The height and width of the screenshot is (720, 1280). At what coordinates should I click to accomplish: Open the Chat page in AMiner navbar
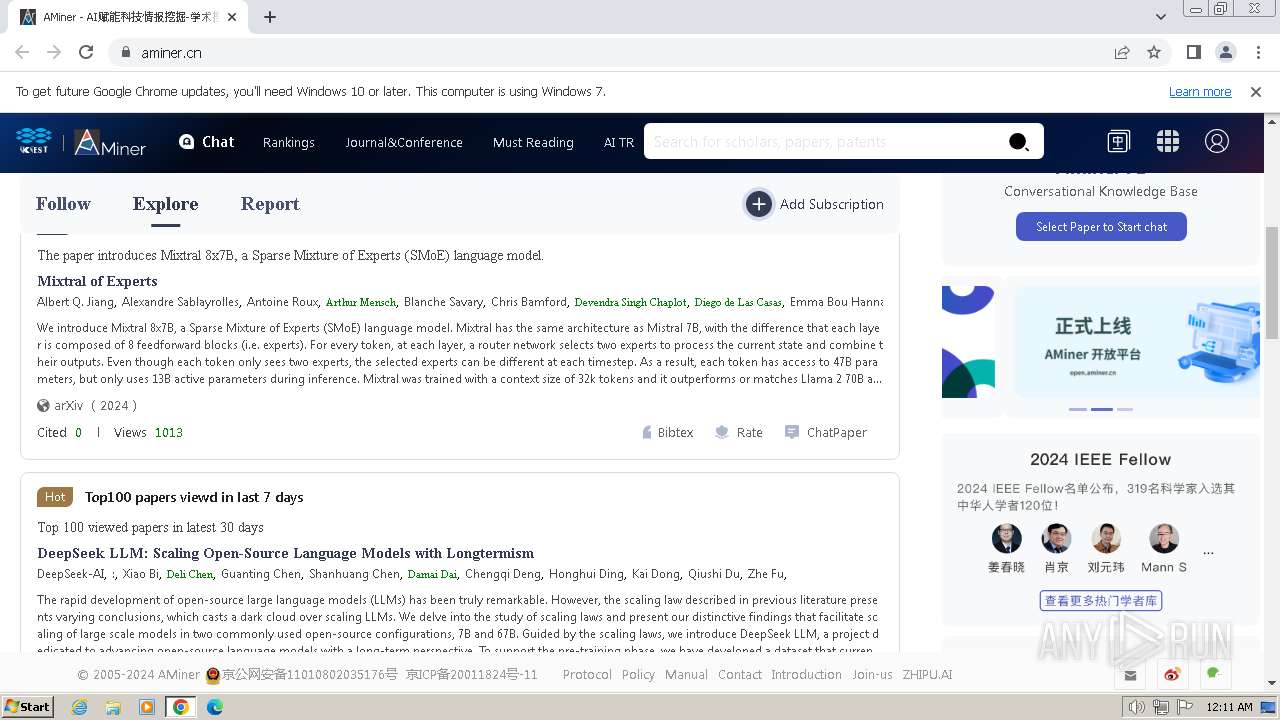point(206,142)
